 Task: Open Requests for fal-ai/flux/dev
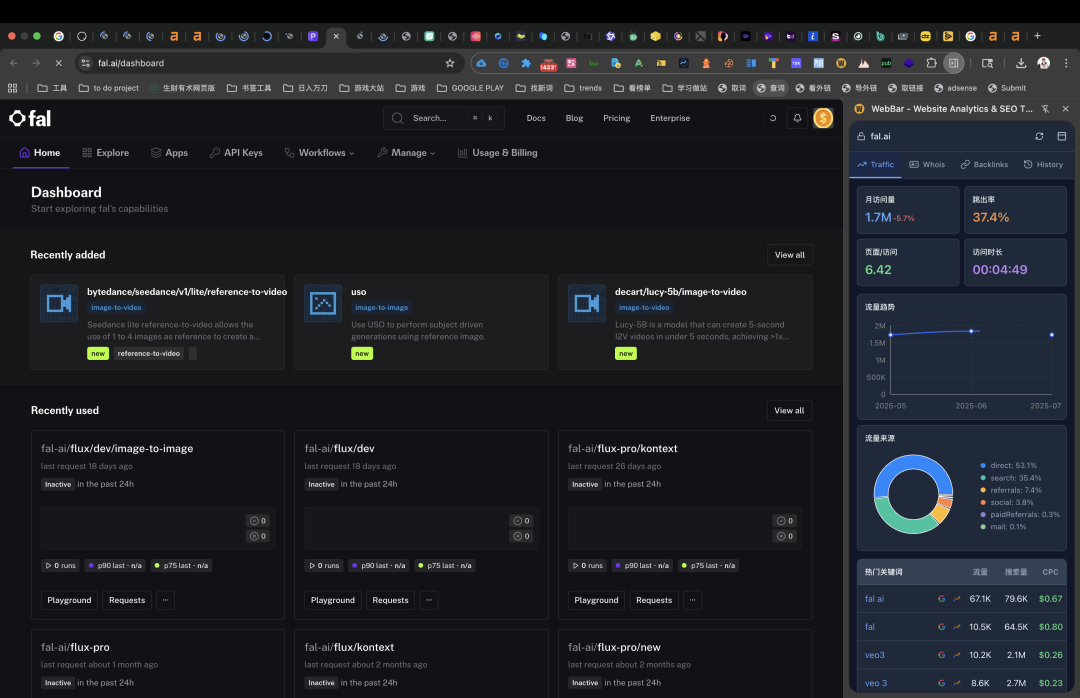pyautogui.click(x=391, y=600)
